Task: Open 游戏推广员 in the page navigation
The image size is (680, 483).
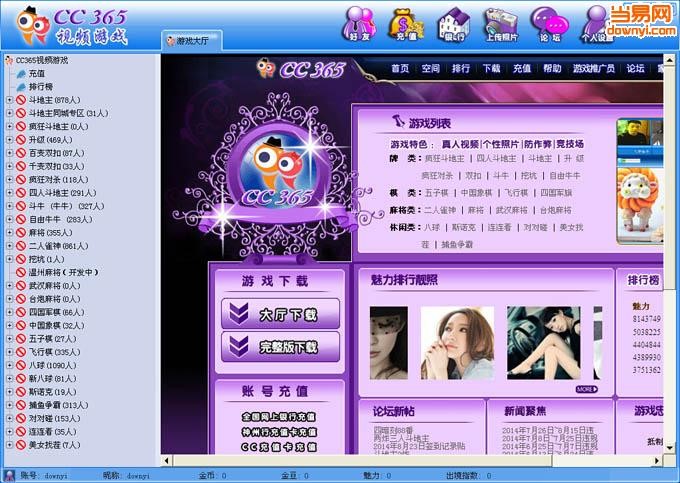Action: [x=594, y=69]
